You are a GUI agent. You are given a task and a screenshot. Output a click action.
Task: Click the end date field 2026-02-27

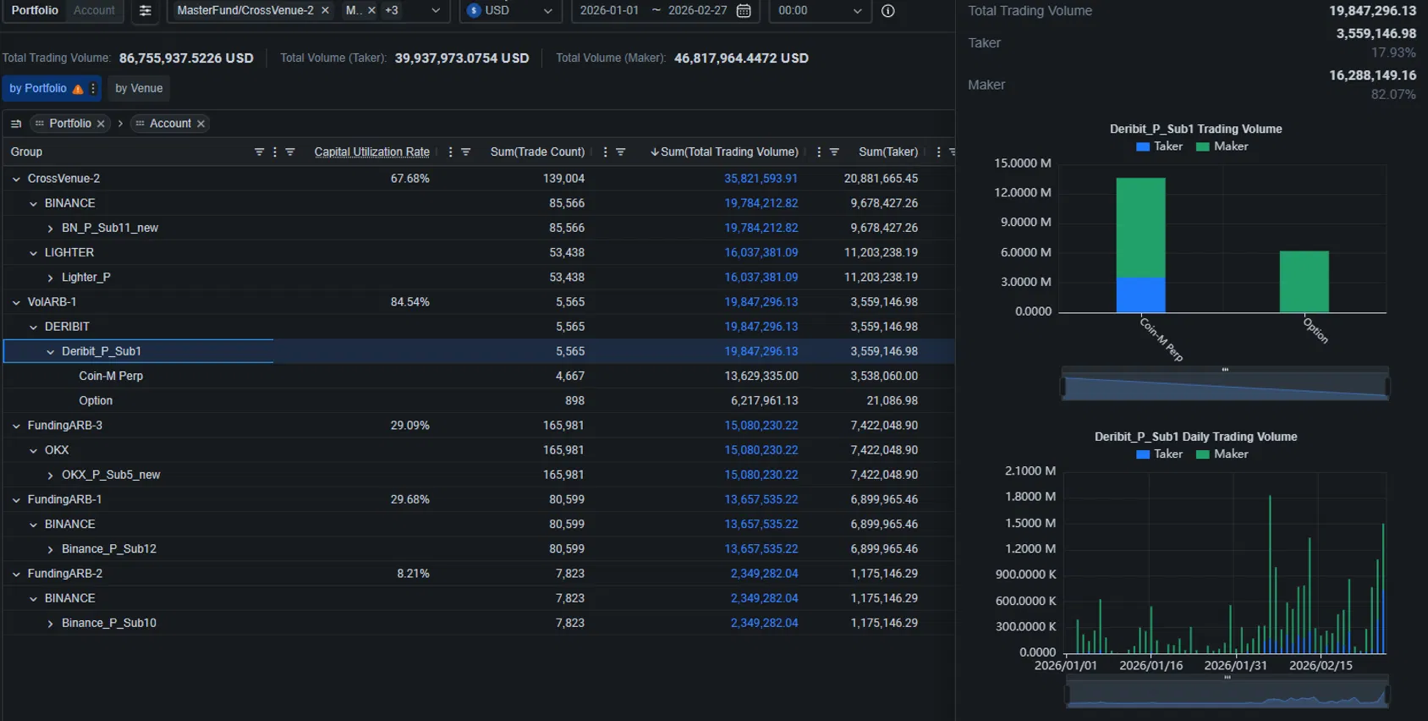697,10
